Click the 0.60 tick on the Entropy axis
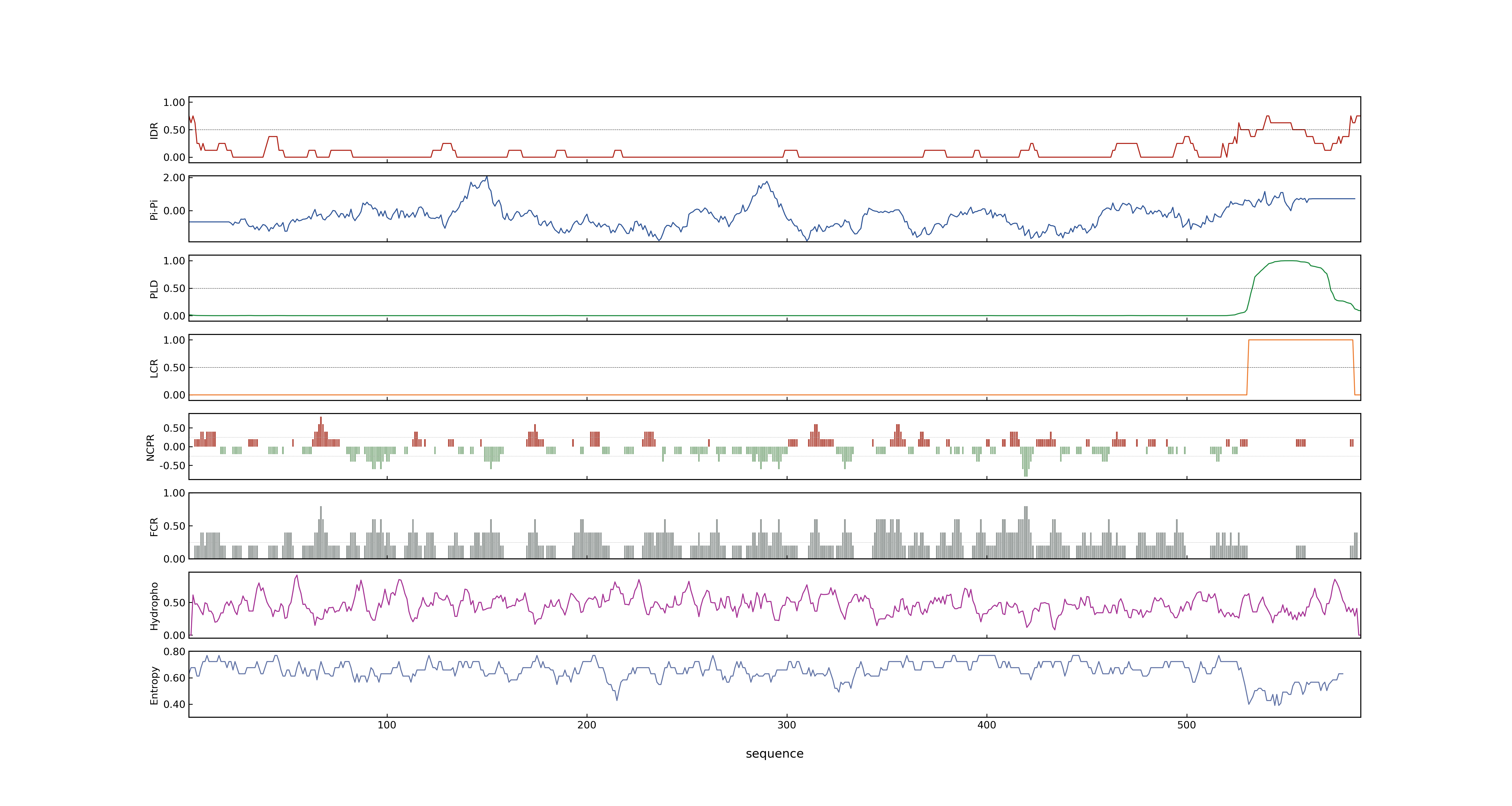The width and height of the screenshot is (1512, 806). (x=174, y=678)
